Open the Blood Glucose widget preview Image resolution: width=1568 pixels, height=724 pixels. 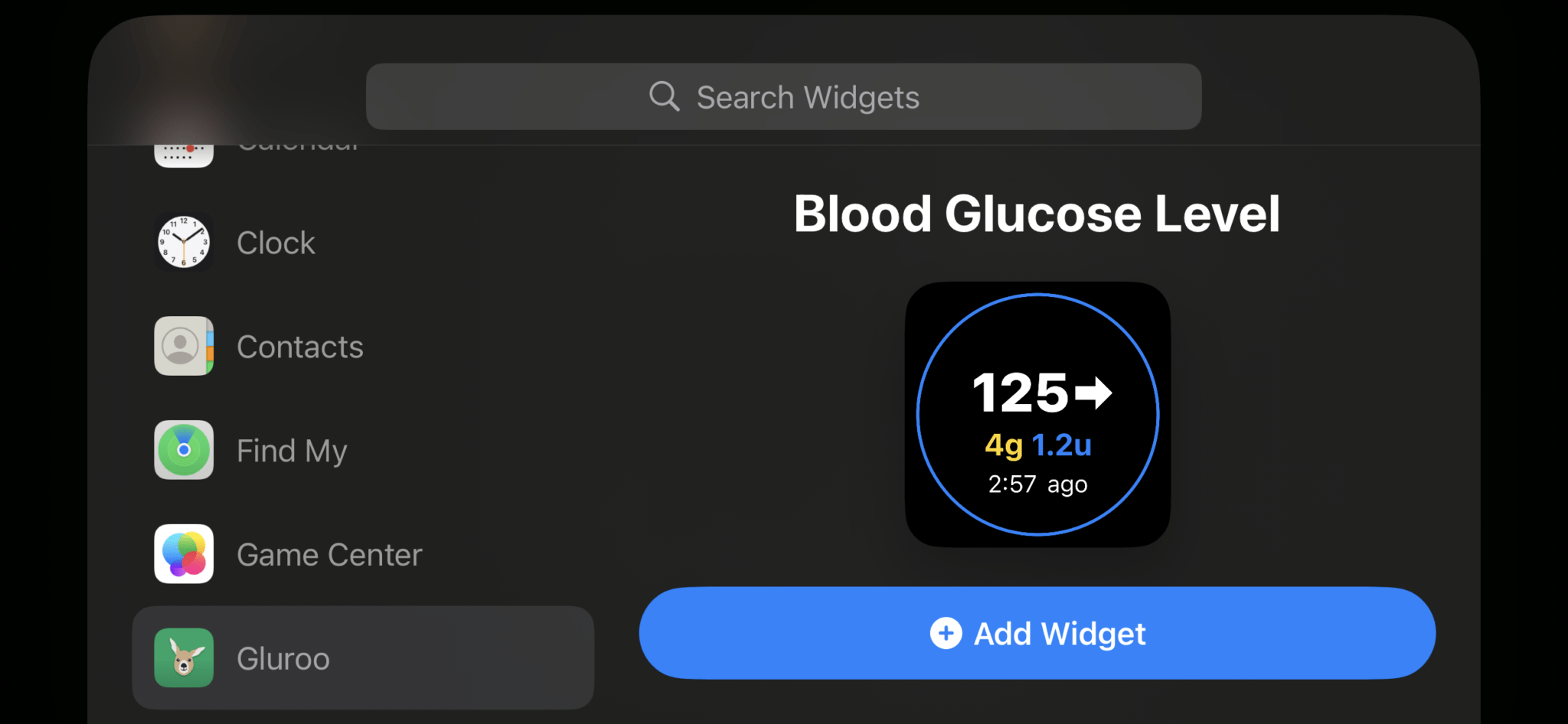tap(1037, 413)
